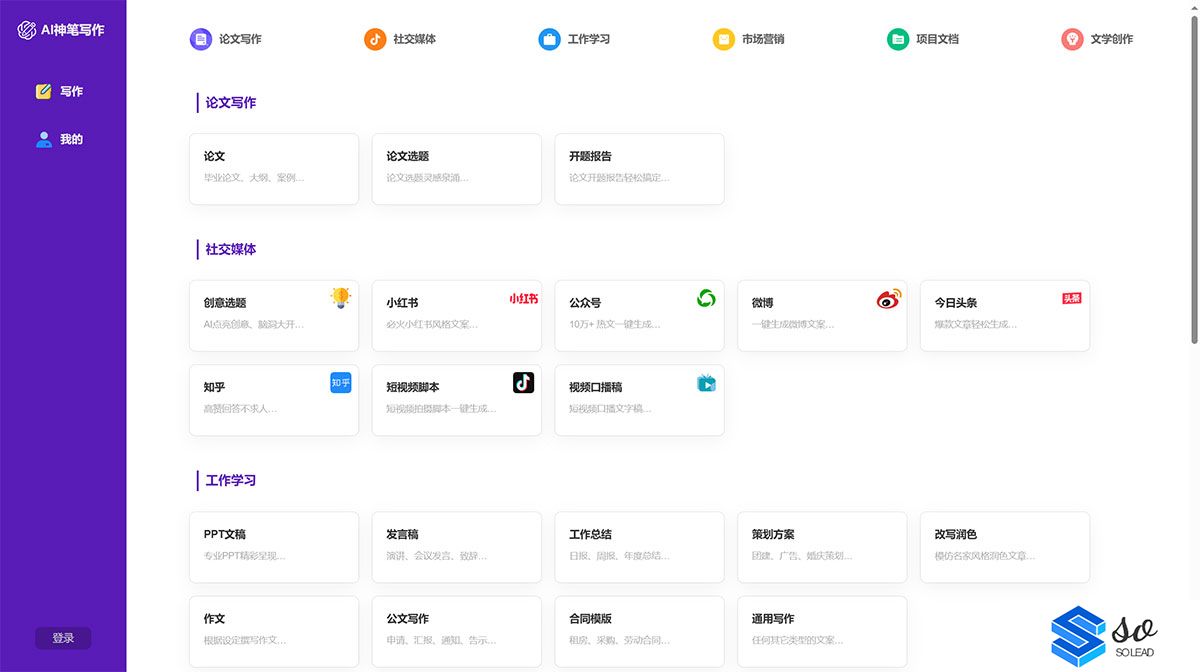Click the red 文学创作 lightbulb icon
Viewport: 1200px width, 672px height.
pos(1072,39)
